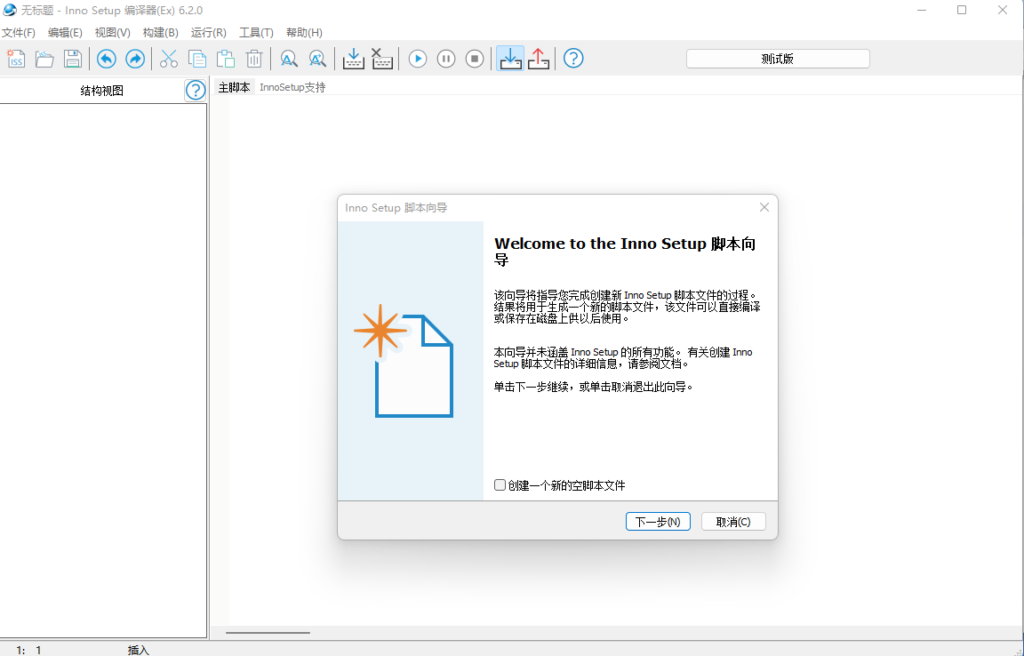Switch to the 主脚本 tab
This screenshot has height=656, width=1024.
coord(232,86)
